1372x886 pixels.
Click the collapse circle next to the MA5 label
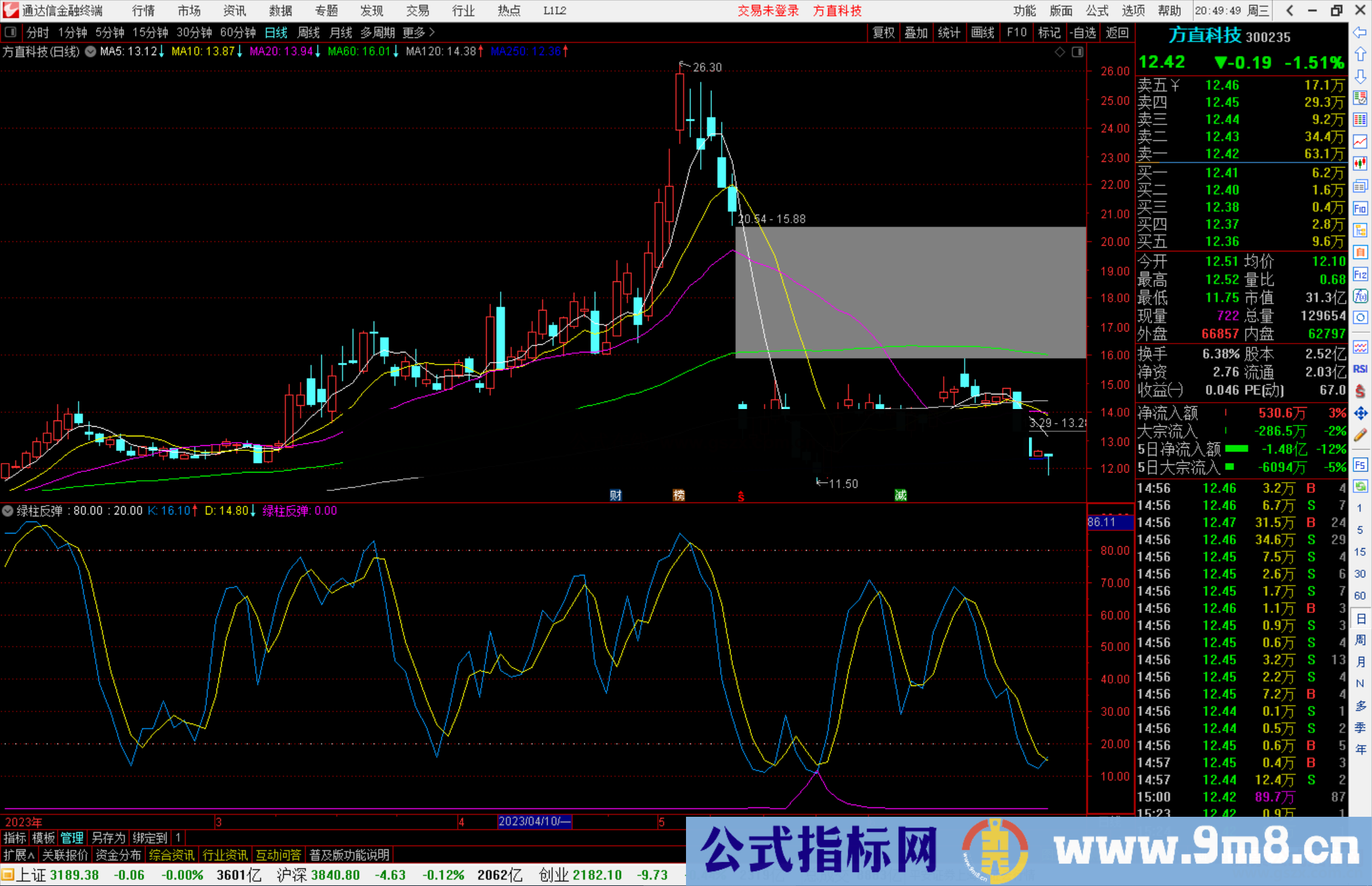point(90,52)
